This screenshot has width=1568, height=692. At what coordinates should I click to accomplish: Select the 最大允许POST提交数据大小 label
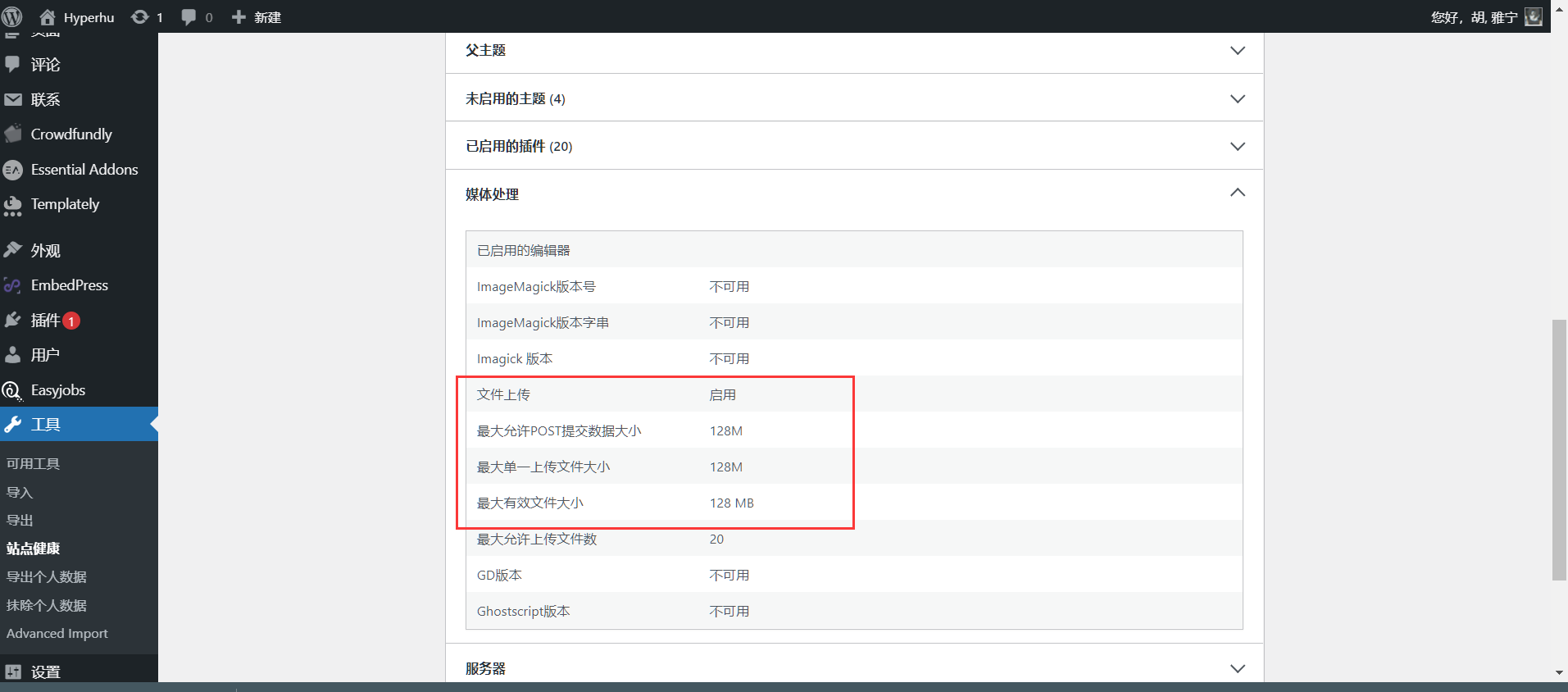(x=559, y=430)
